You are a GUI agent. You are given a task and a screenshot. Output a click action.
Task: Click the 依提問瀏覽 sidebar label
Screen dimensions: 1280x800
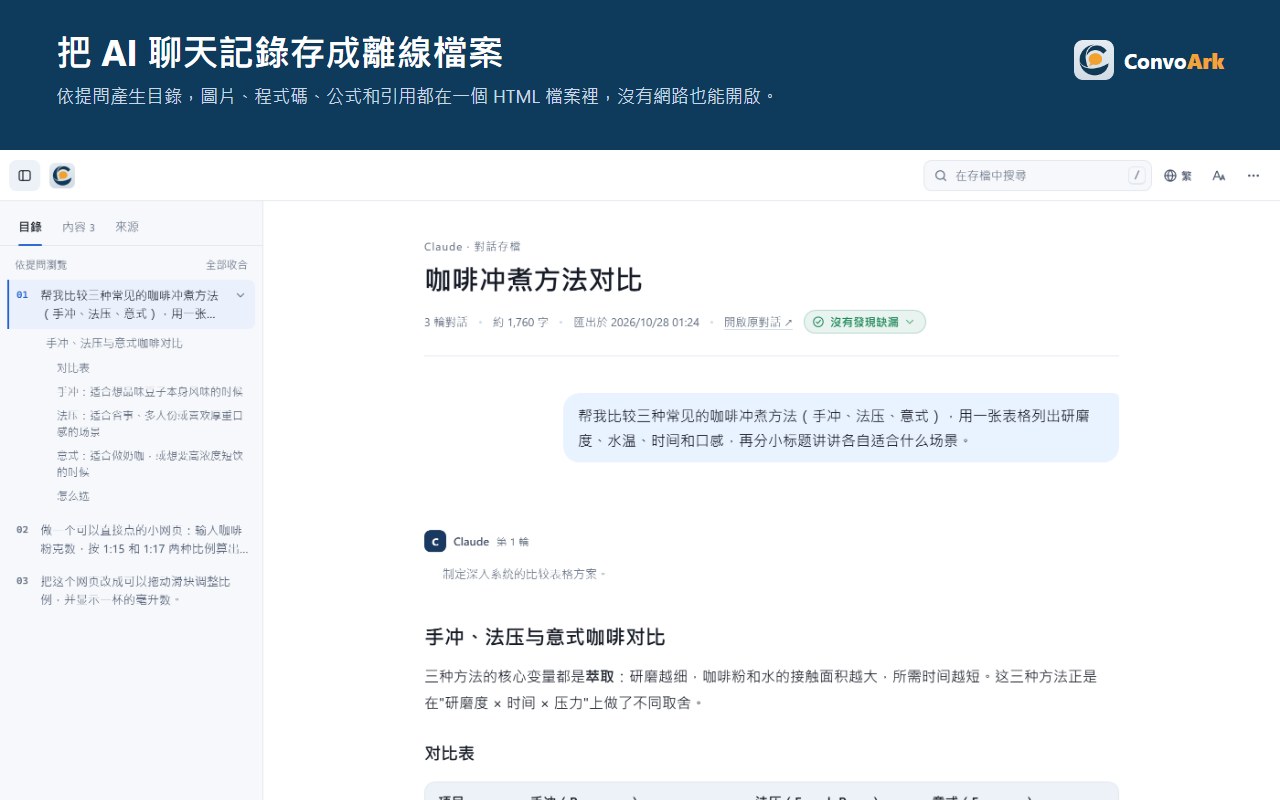tap(41, 265)
